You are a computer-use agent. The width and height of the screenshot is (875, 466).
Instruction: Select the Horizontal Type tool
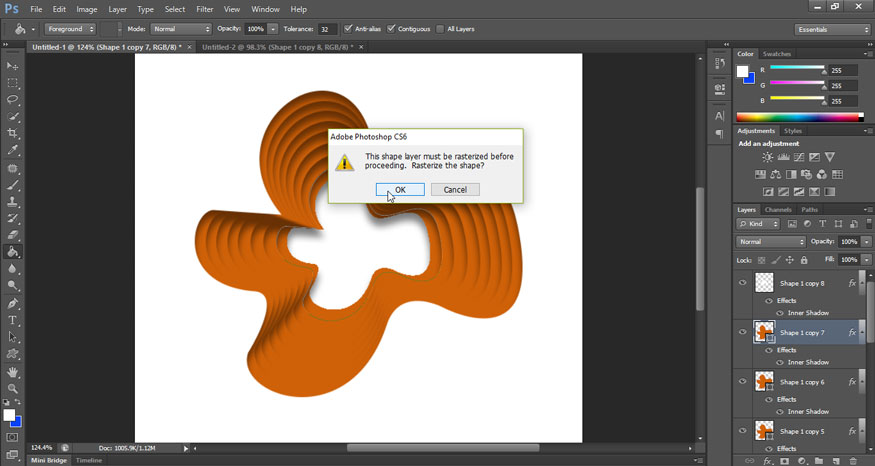pyautogui.click(x=12, y=320)
